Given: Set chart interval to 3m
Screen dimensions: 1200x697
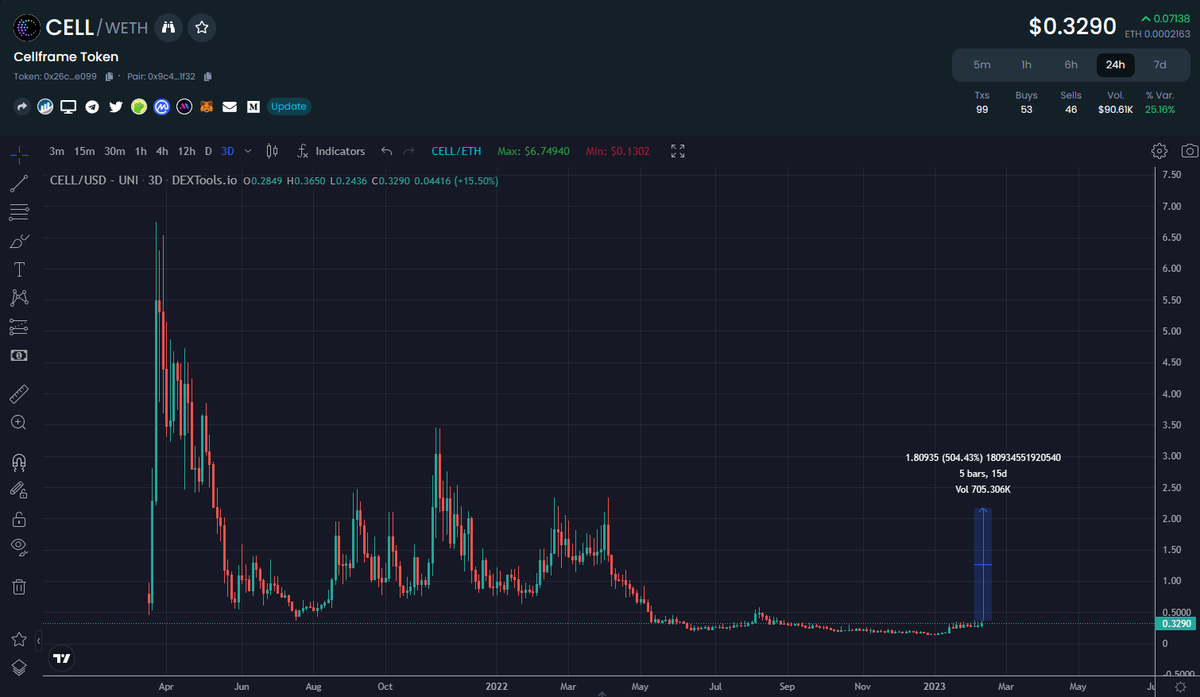Looking at the screenshot, I should point(57,151).
